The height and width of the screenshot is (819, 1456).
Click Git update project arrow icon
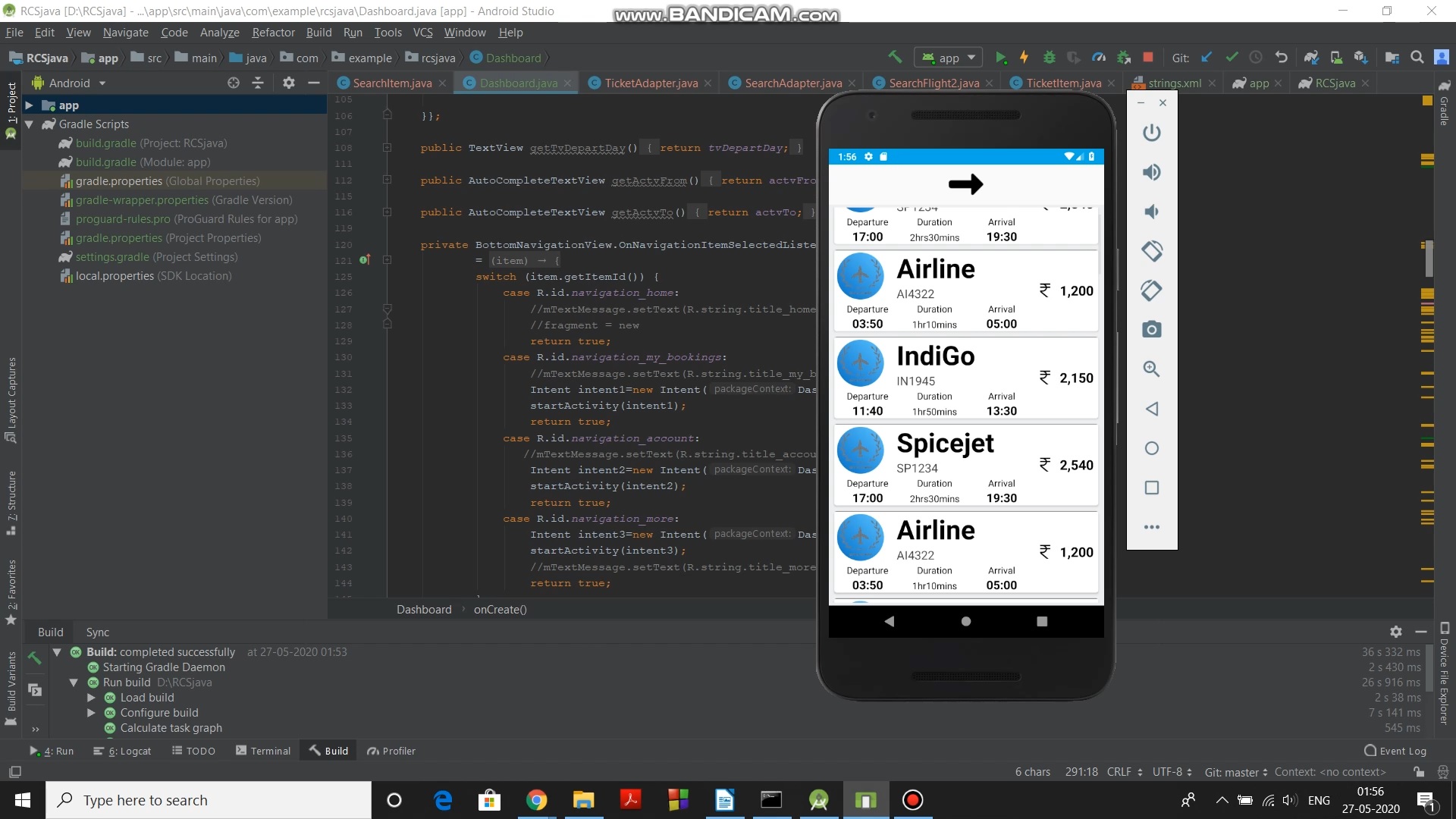pyautogui.click(x=1207, y=58)
